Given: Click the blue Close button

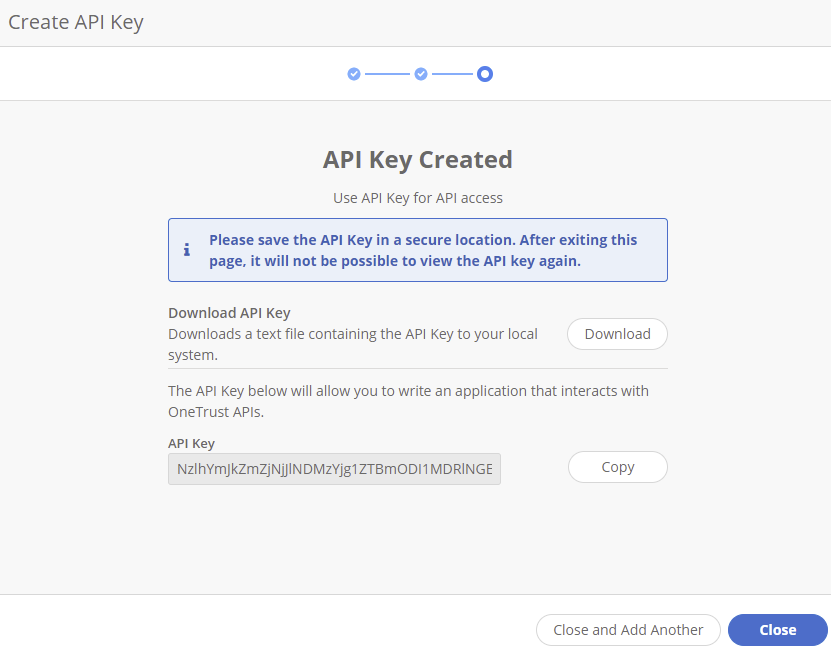Looking at the screenshot, I should click(777, 630).
